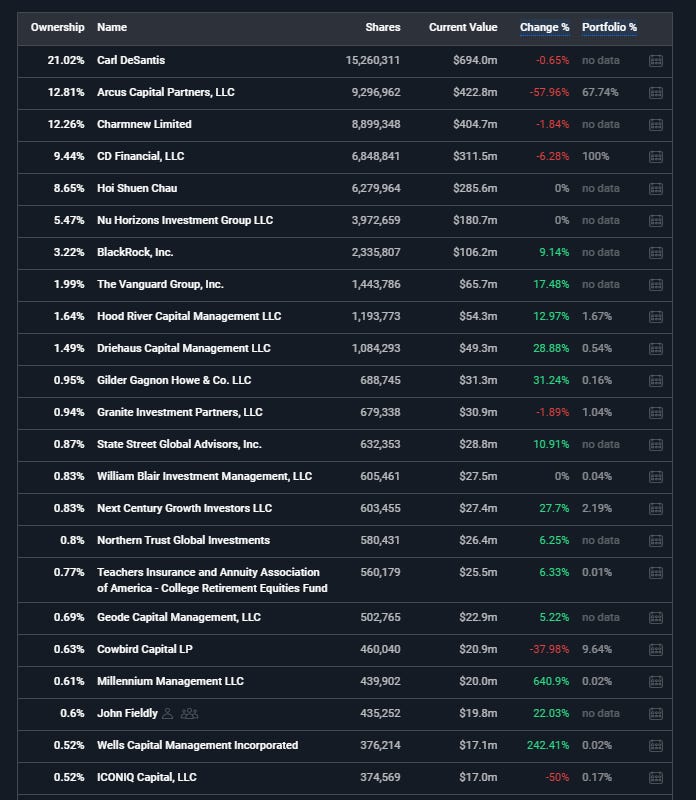Select Northern Trust Global Investments
This screenshot has width=696, height=800.
[x=183, y=540]
